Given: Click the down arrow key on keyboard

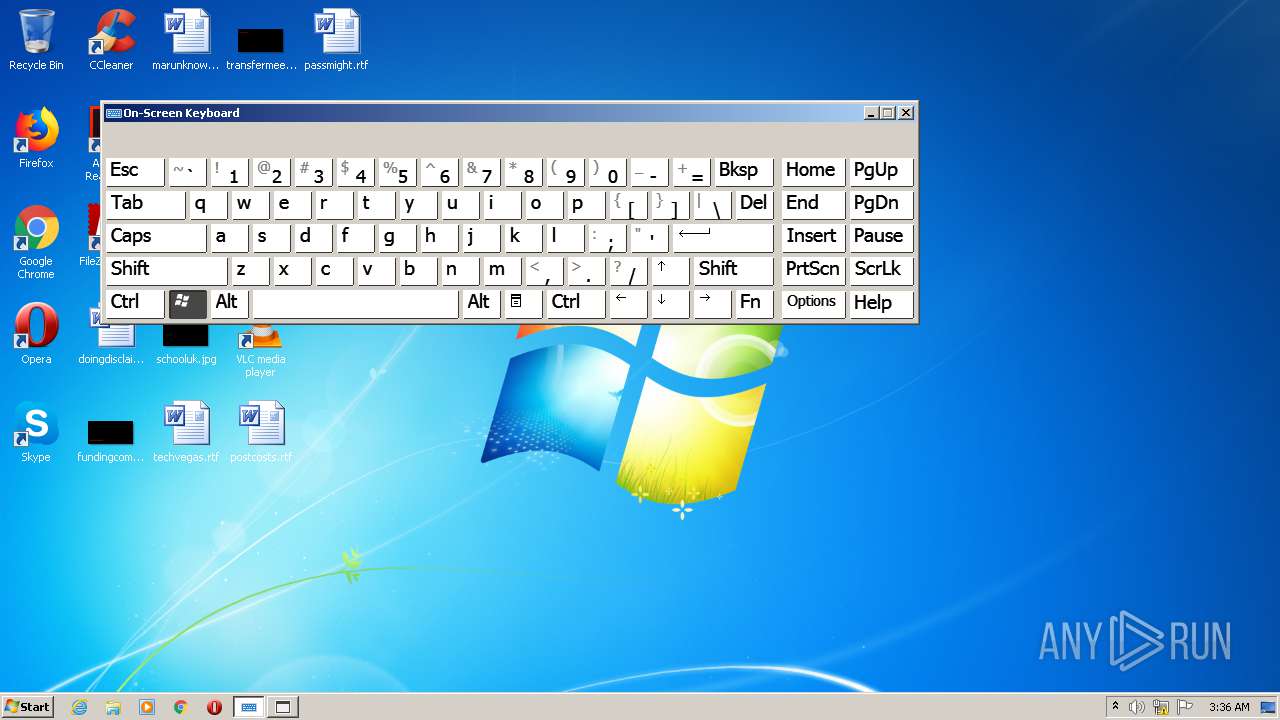Looking at the screenshot, I should pyautogui.click(x=670, y=303).
